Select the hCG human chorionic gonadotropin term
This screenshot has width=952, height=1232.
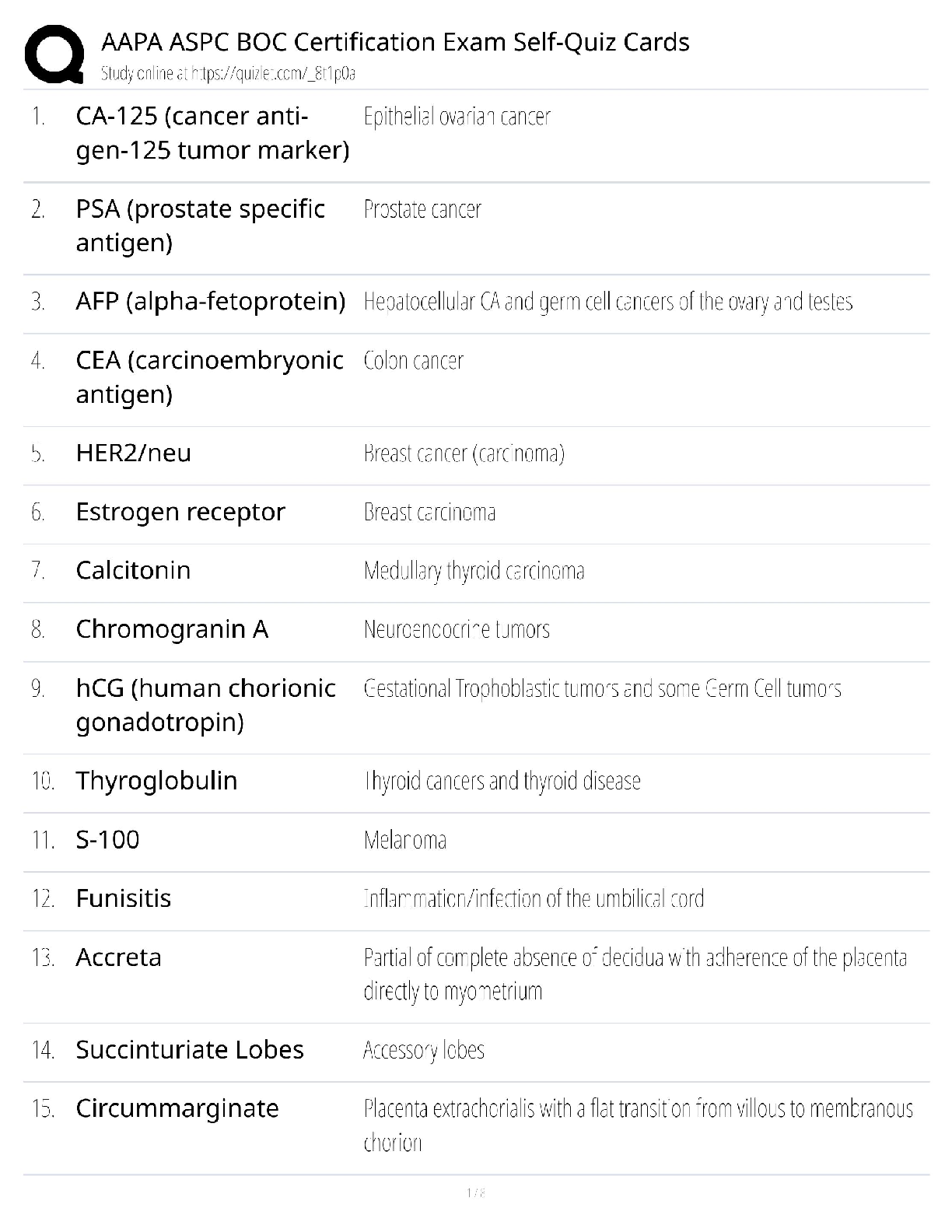(x=205, y=705)
